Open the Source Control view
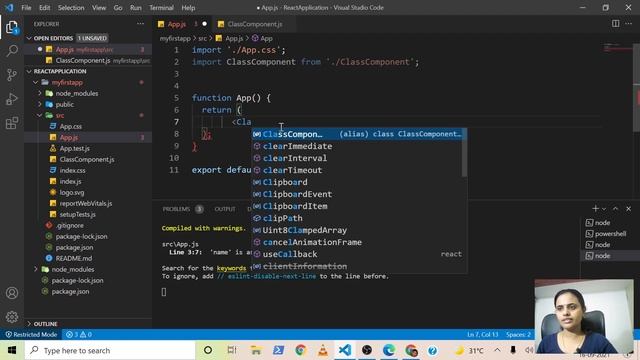The height and width of the screenshot is (360, 640). (x=12, y=75)
